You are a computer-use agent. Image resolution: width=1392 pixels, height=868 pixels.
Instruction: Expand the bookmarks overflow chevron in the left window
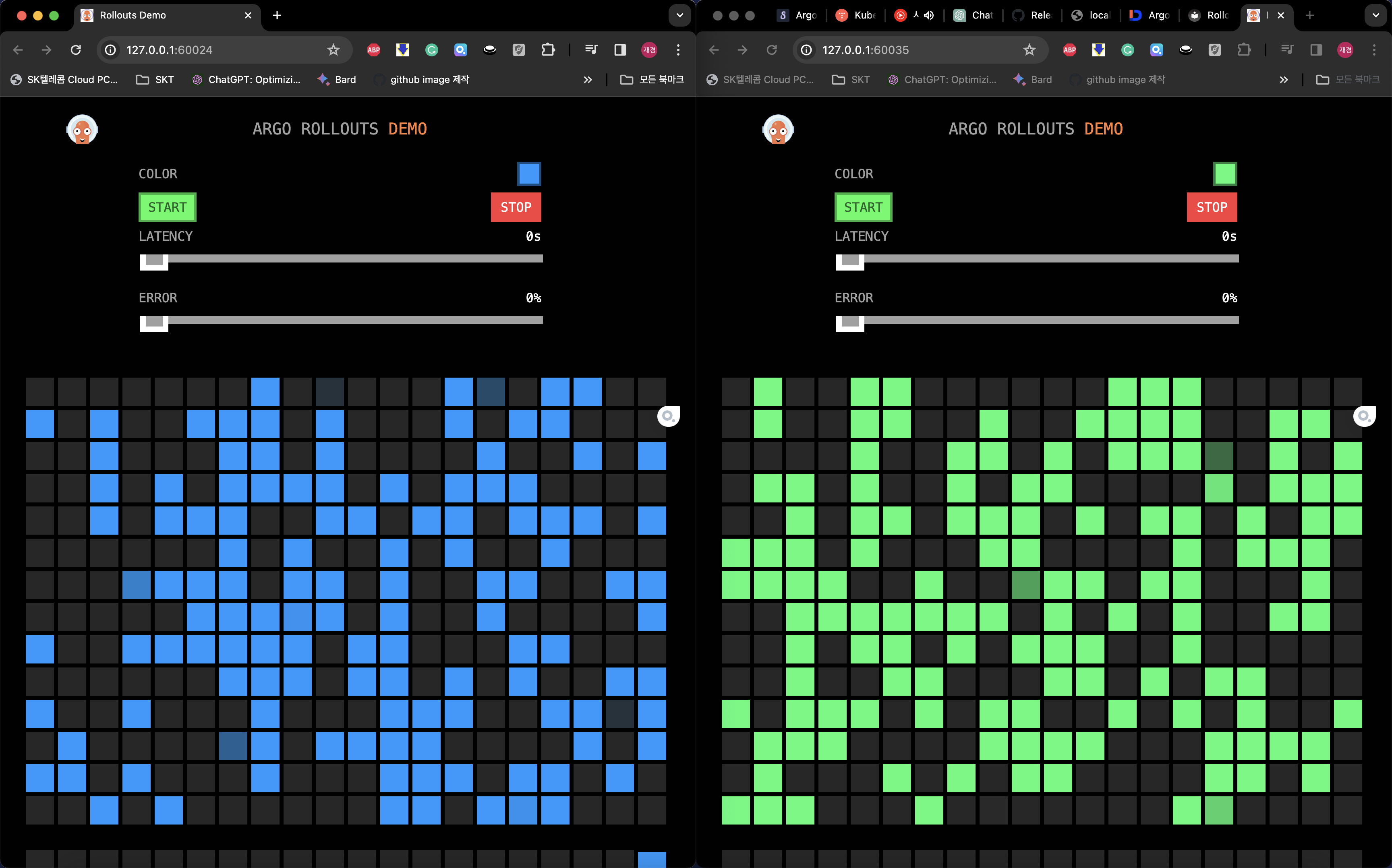(588, 80)
